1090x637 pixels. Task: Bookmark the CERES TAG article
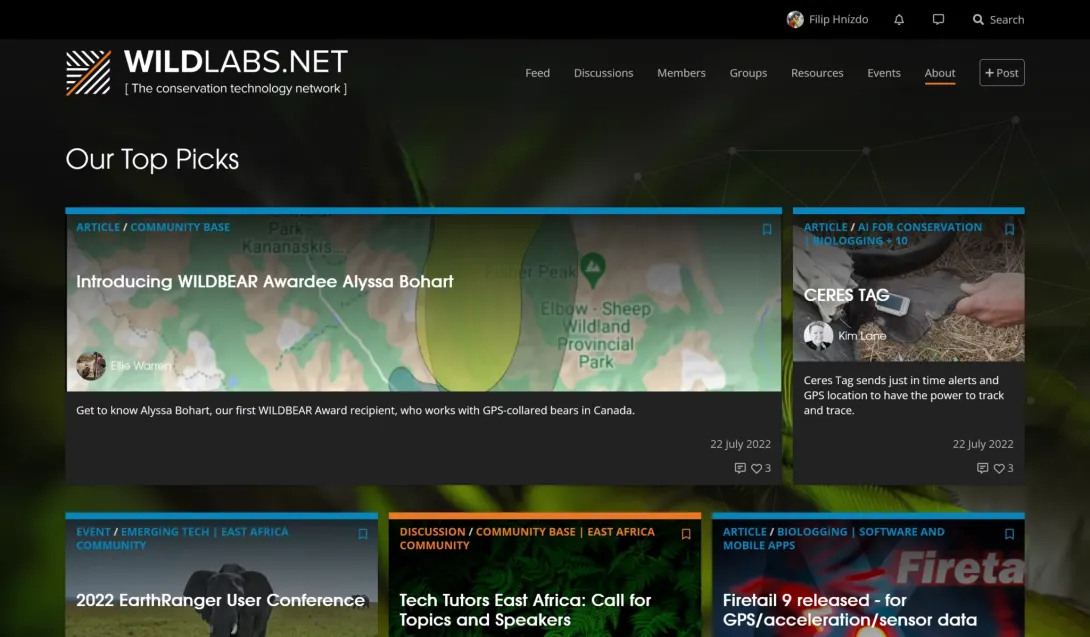click(1009, 229)
